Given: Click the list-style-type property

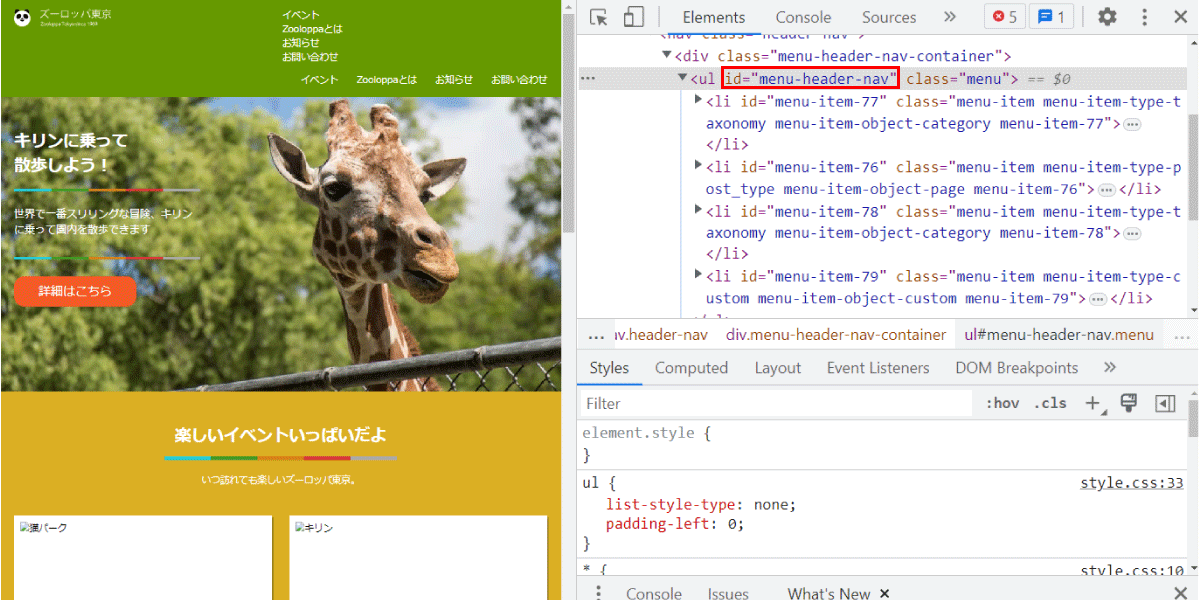Looking at the screenshot, I should 673,504.
